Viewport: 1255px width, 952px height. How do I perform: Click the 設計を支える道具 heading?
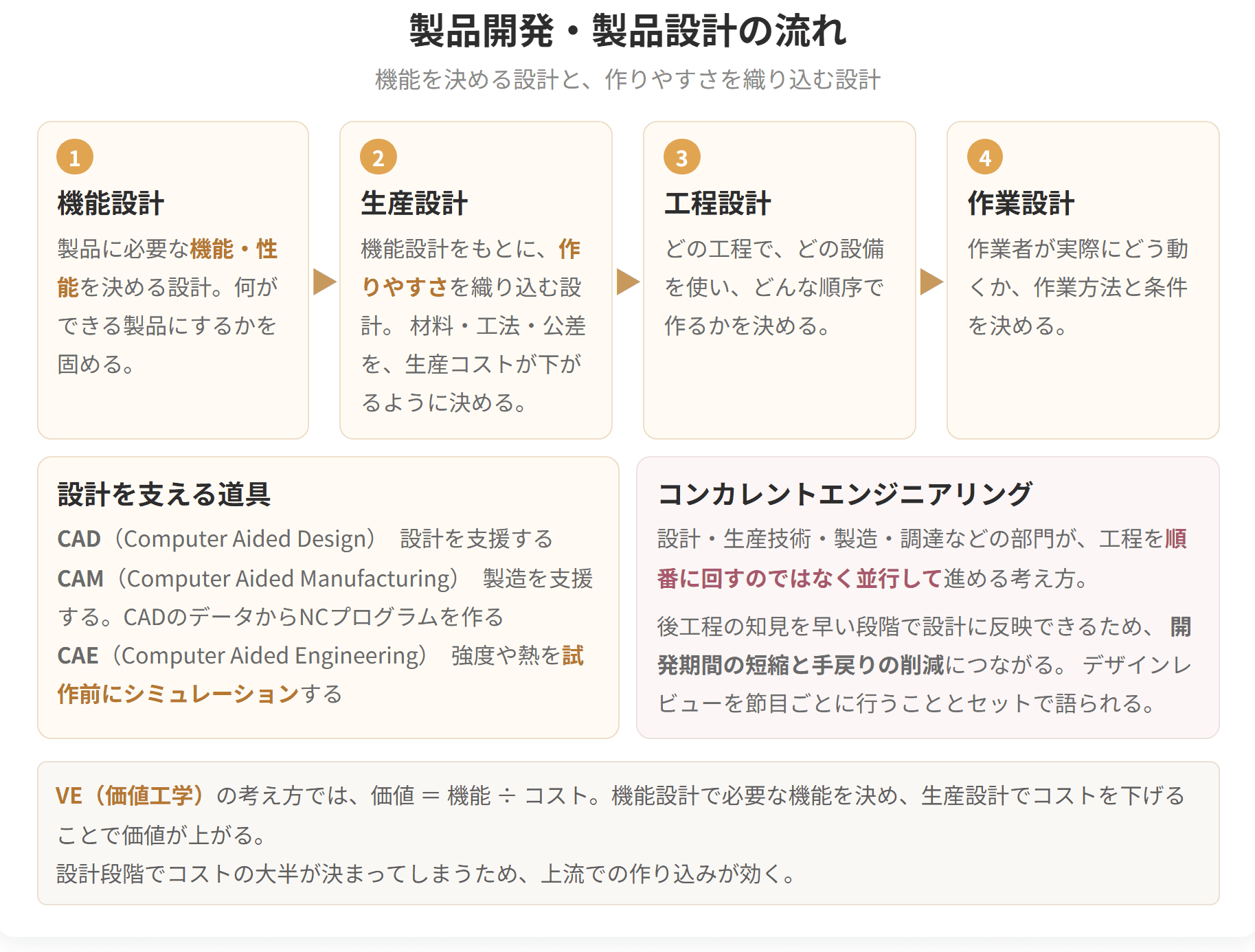(164, 494)
